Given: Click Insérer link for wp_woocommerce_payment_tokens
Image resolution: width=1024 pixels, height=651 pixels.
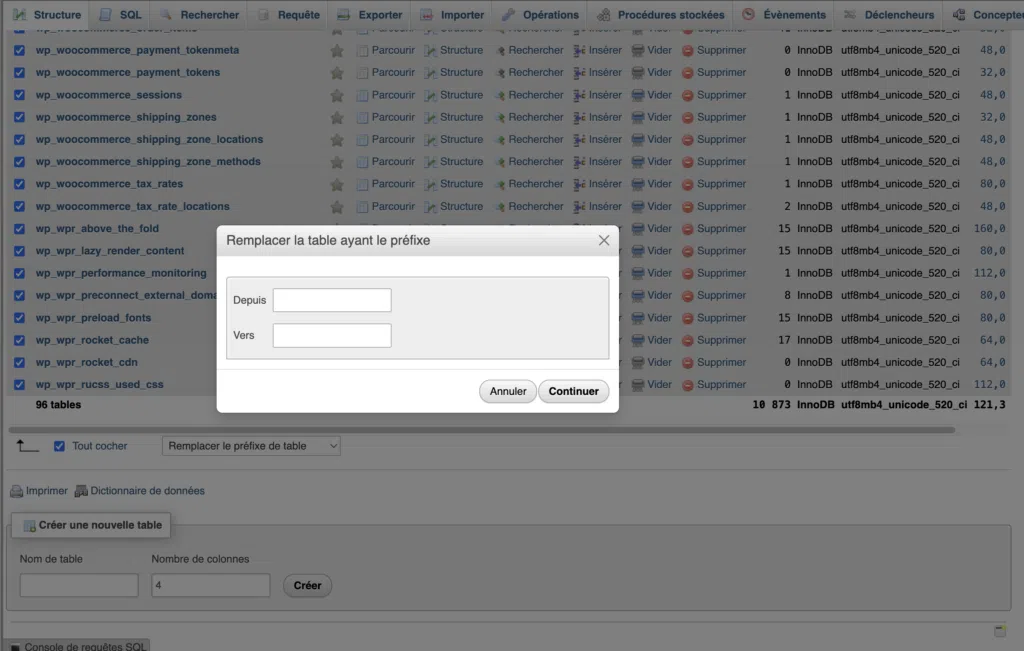Looking at the screenshot, I should click(605, 72).
